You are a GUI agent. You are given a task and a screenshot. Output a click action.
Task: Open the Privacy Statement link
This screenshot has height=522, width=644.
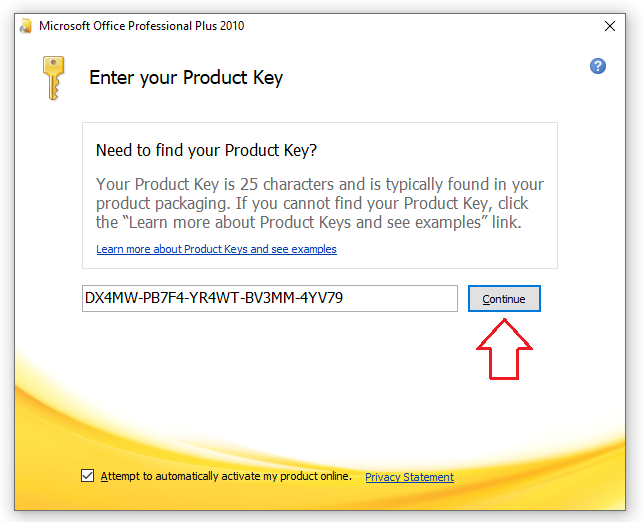point(409,477)
